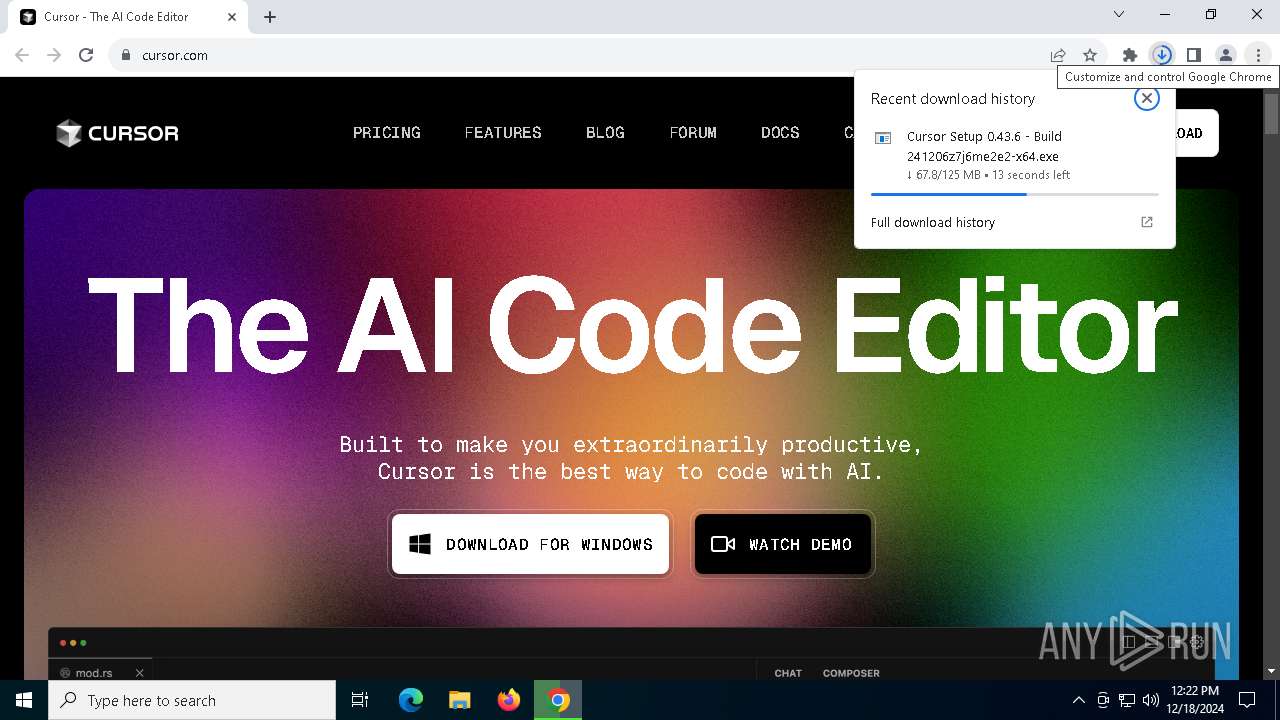The image size is (1280, 720).
Task: Close the Cursor browser tab
Action: point(232,17)
